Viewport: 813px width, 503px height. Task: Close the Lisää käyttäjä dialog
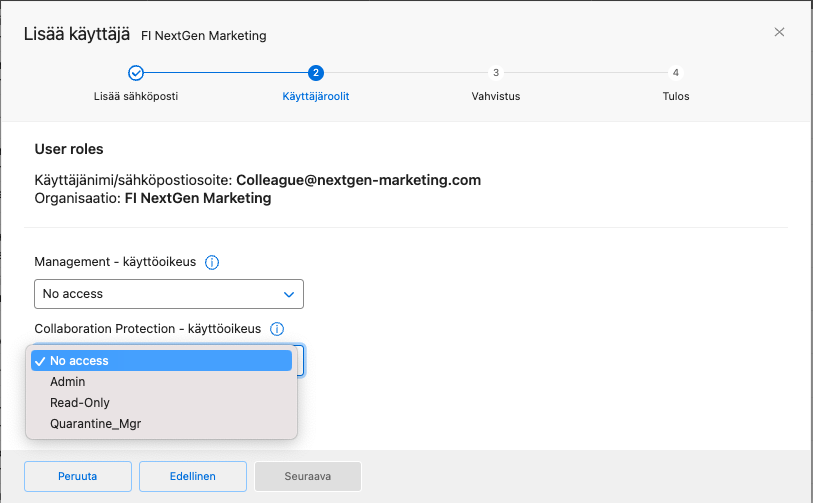point(779,32)
